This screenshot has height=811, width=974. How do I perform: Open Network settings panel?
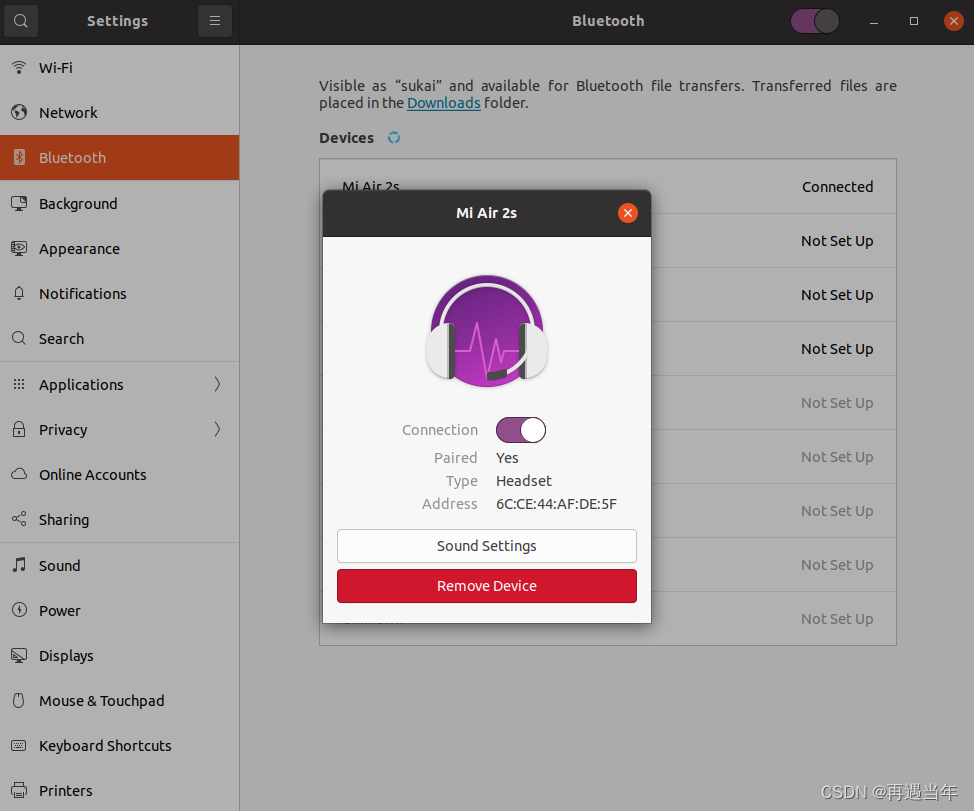click(x=119, y=112)
